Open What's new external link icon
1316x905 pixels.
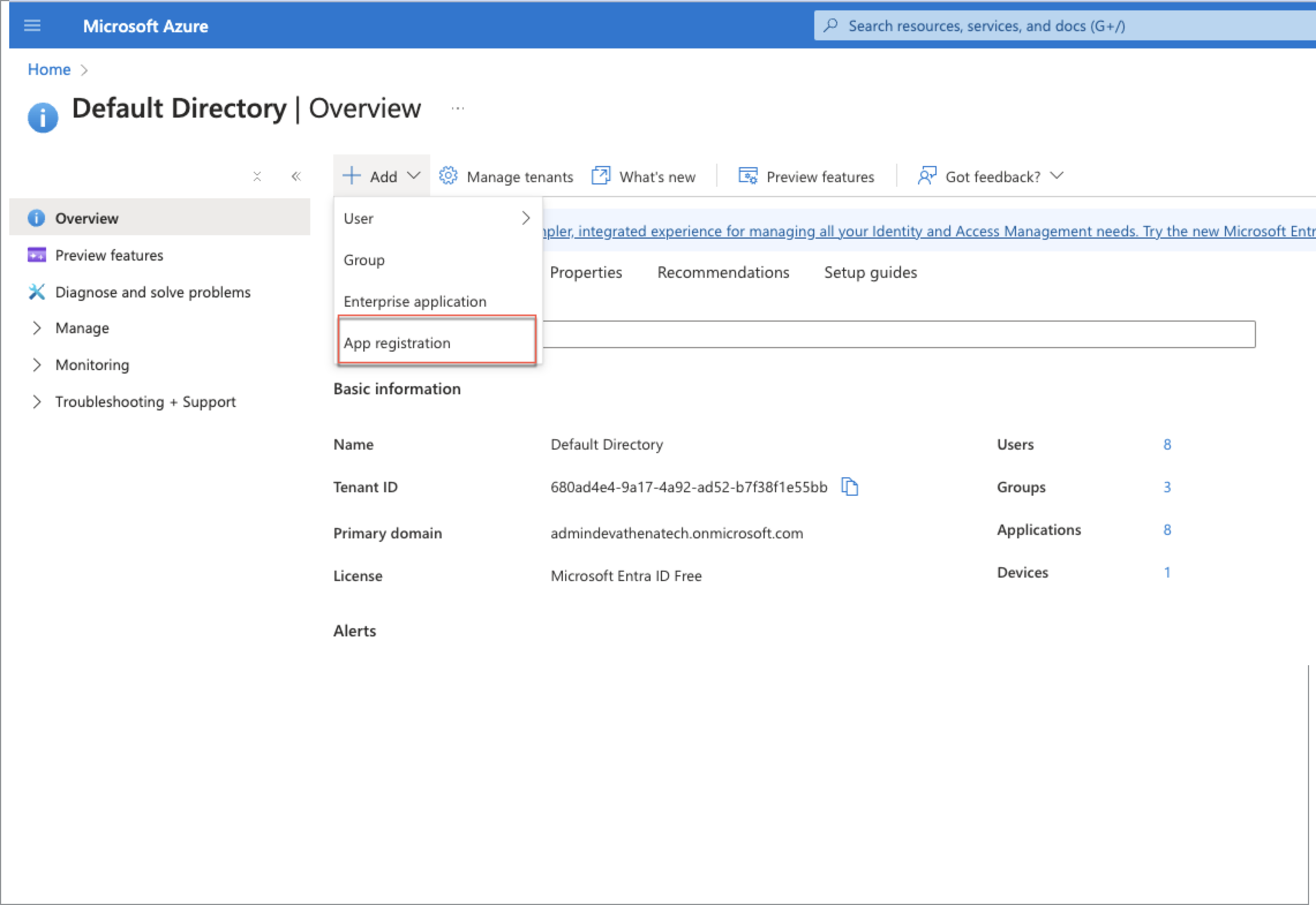tap(600, 176)
